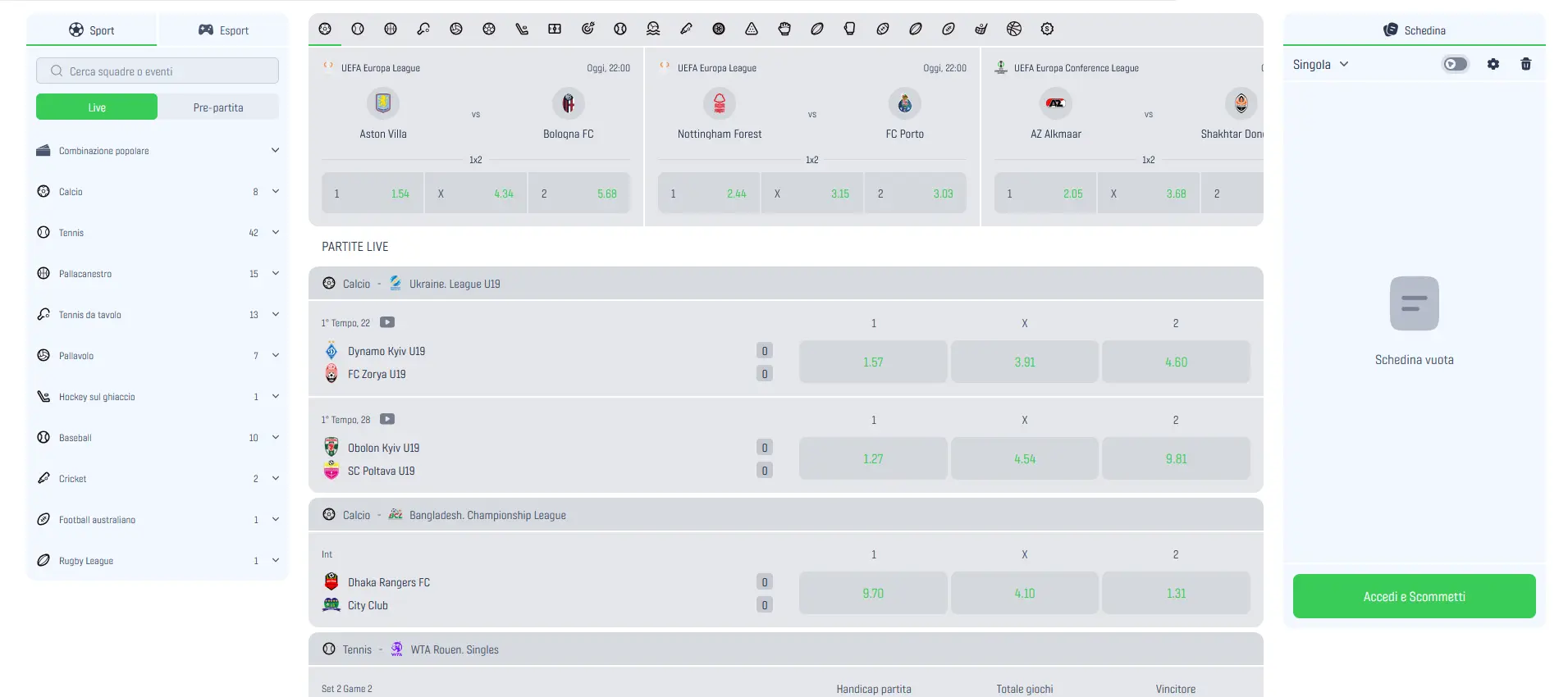This screenshot has width=1568, height=697.
Task: Toggle the quick bet switch in Schedina
Action: tap(1456, 64)
